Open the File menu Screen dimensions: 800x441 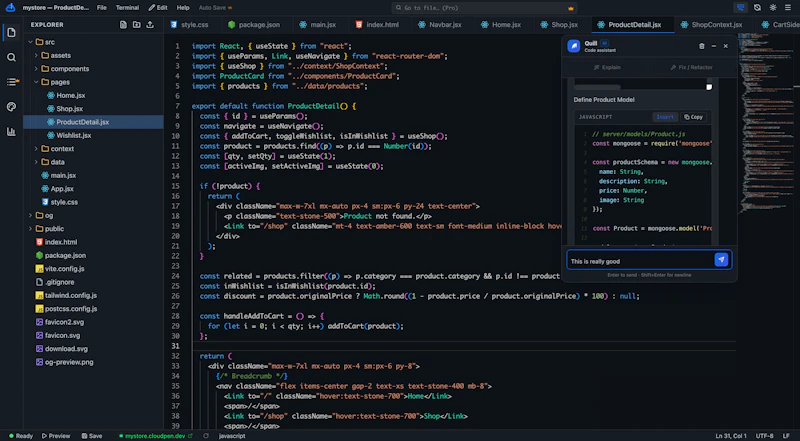click(x=102, y=8)
